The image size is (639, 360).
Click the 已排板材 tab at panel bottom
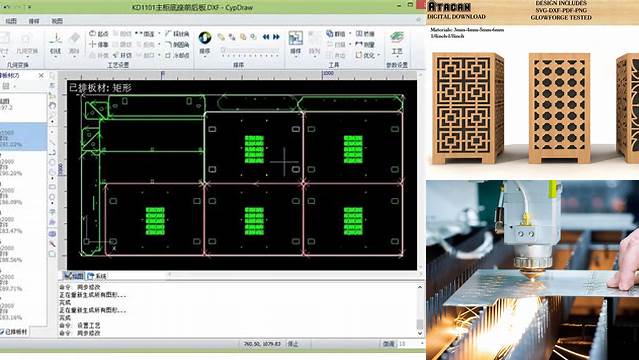point(14,332)
